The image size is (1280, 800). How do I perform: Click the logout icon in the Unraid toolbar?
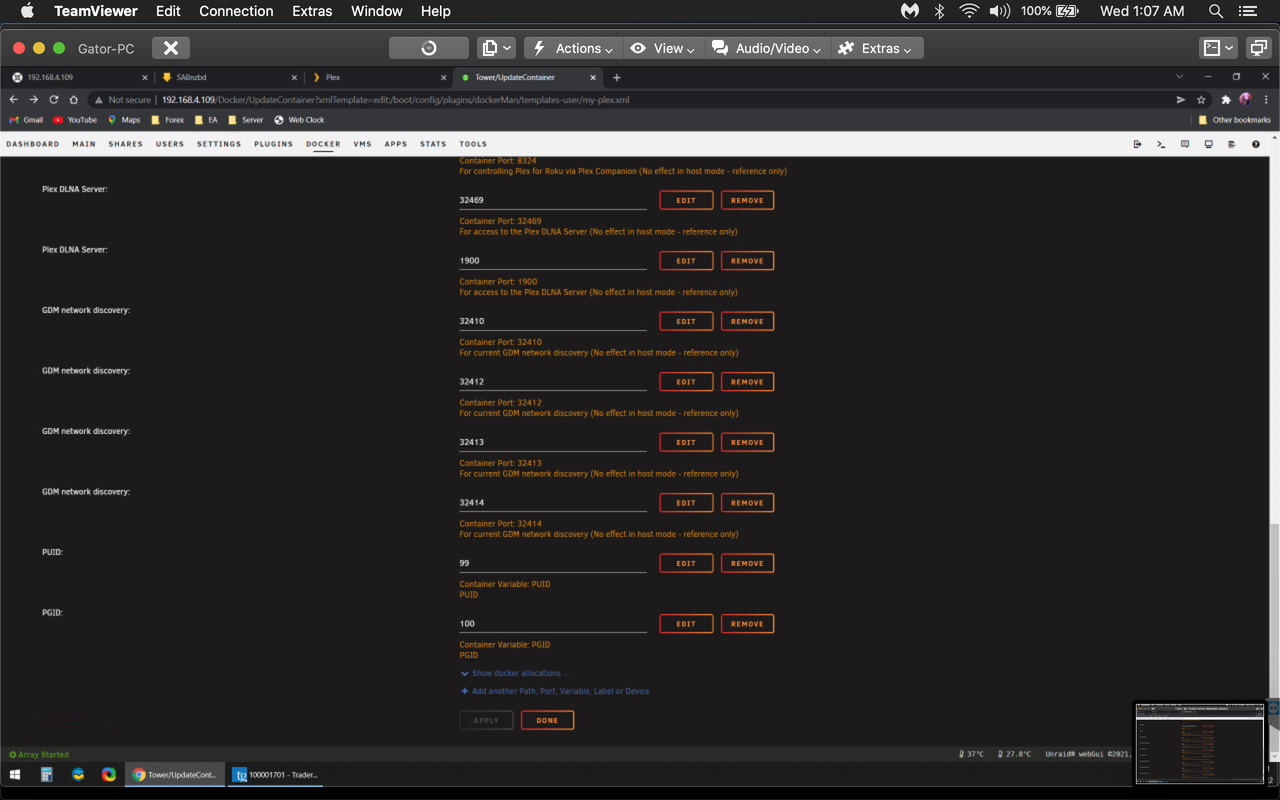pyautogui.click(x=1137, y=143)
